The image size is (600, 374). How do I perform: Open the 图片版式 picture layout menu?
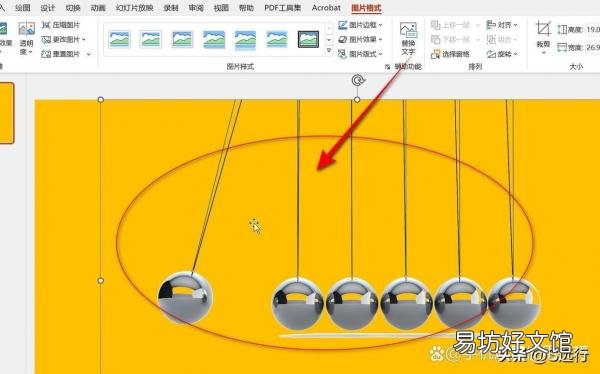(x=360, y=54)
